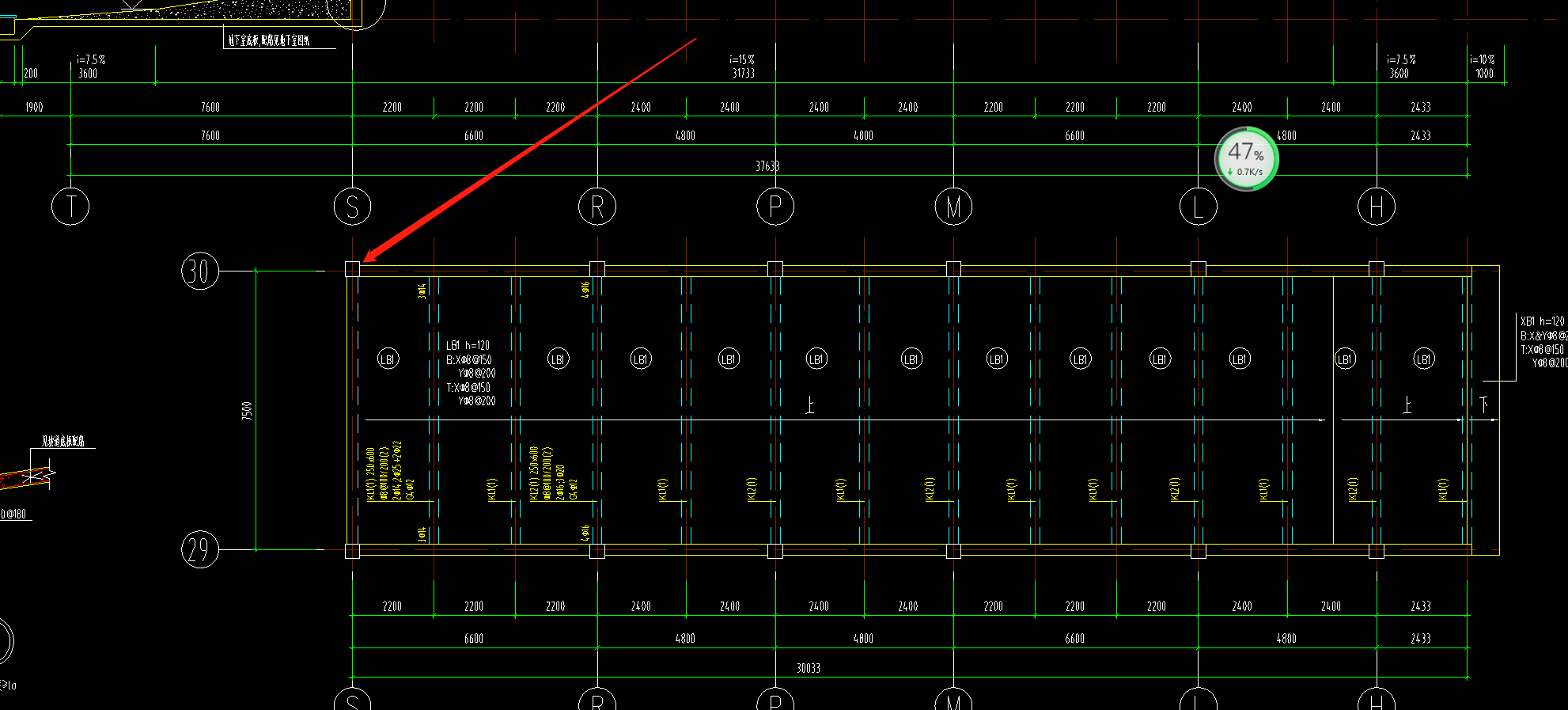The width and height of the screenshot is (1568, 710).
Task: Select grid axis bubble T
Action: (x=70, y=207)
